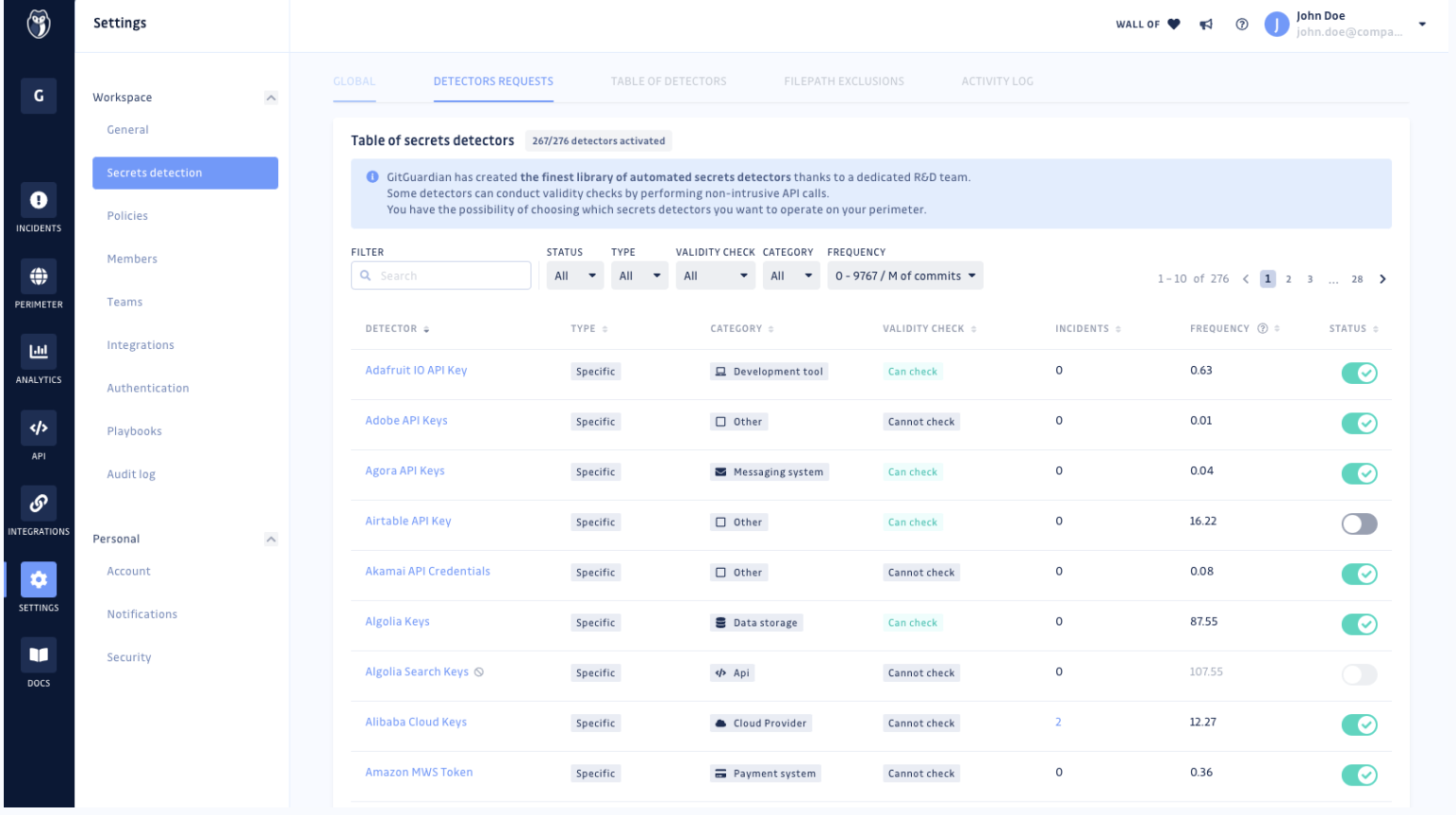Switch off the Algolia Keys detector
The height and width of the screenshot is (815, 1456).
pyautogui.click(x=1360, y=624)
